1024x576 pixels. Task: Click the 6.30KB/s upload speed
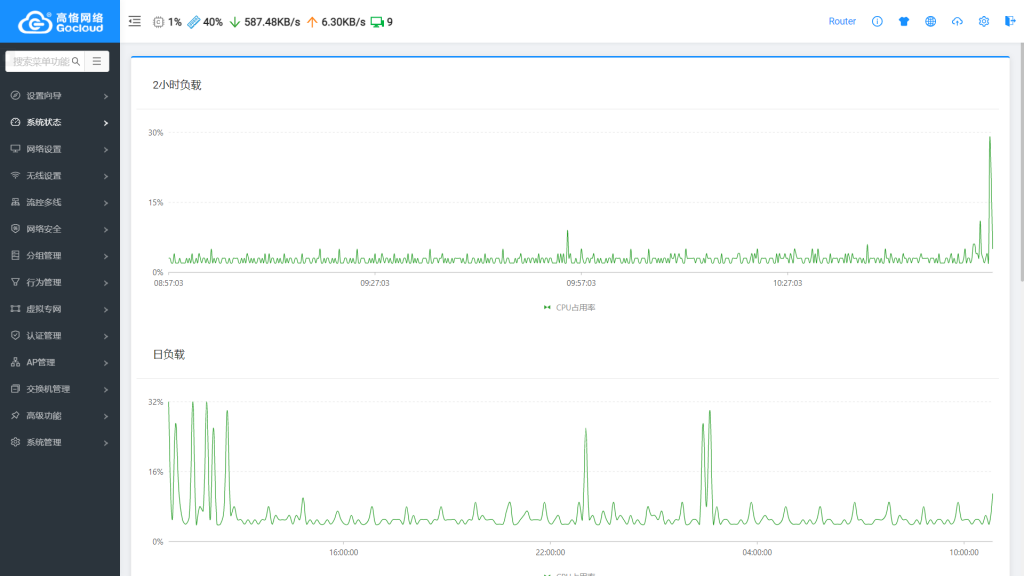(x=344, y=22)
